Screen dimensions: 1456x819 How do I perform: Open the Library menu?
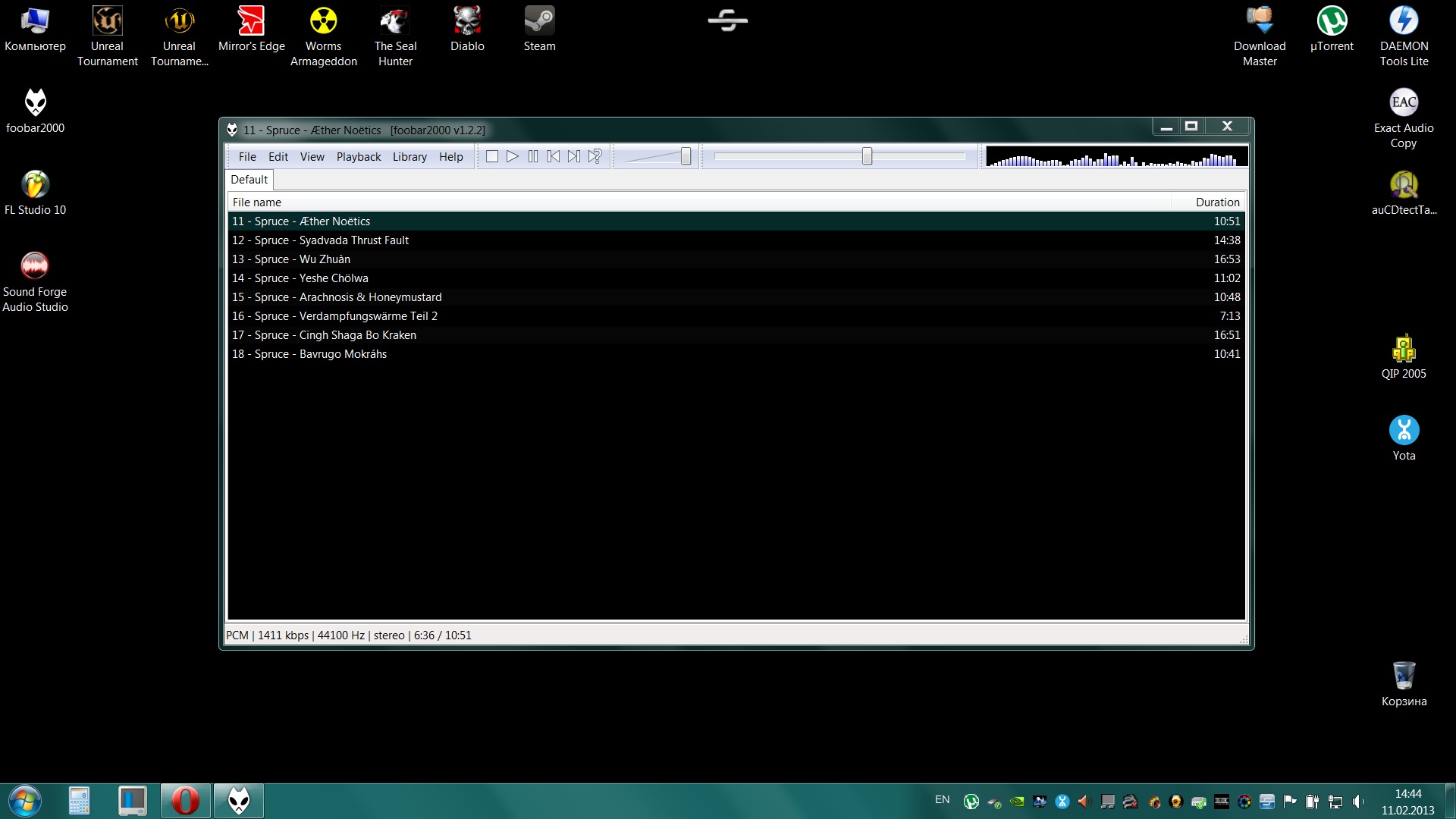point(409,157)
